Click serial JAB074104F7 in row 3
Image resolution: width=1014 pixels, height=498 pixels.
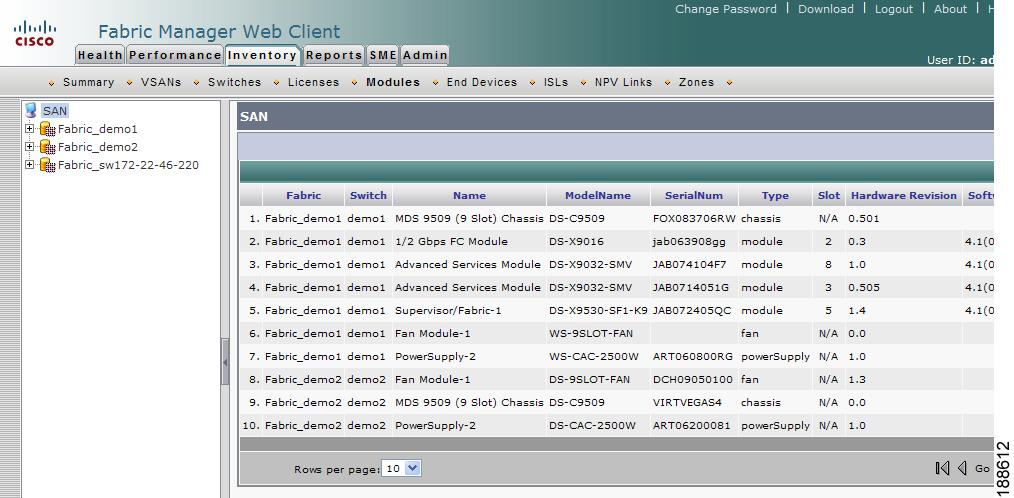690,265
